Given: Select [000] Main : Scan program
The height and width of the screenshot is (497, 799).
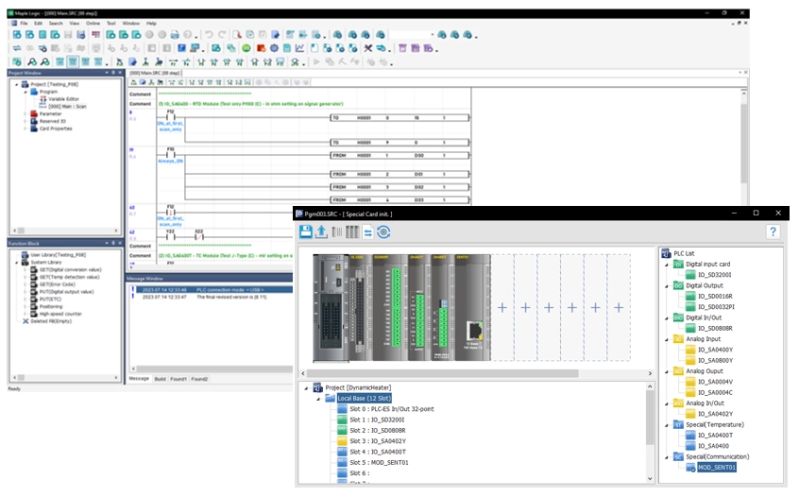Looking at the screenshot, I should pyautogui.click(x=67, y=106).
